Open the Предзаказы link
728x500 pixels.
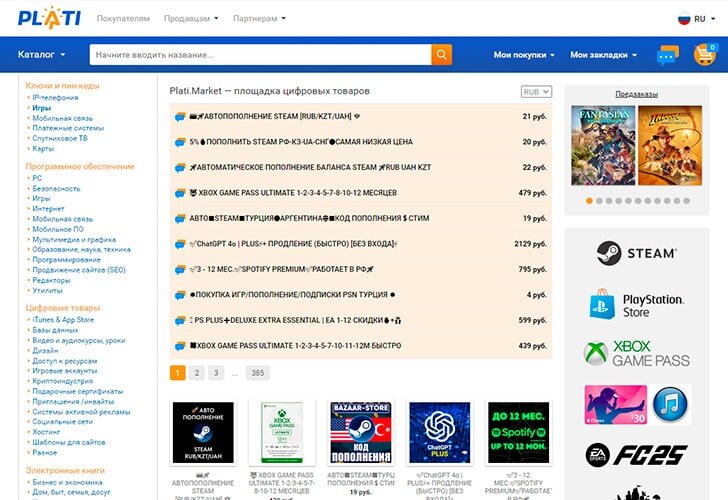(637, 94)
